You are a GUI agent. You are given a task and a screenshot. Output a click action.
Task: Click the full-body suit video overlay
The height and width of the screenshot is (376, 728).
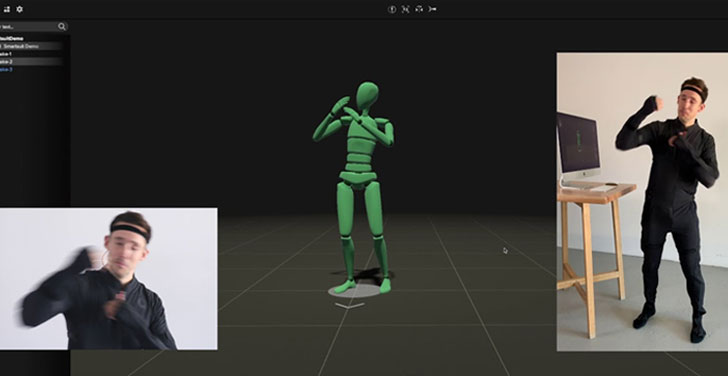642,201
